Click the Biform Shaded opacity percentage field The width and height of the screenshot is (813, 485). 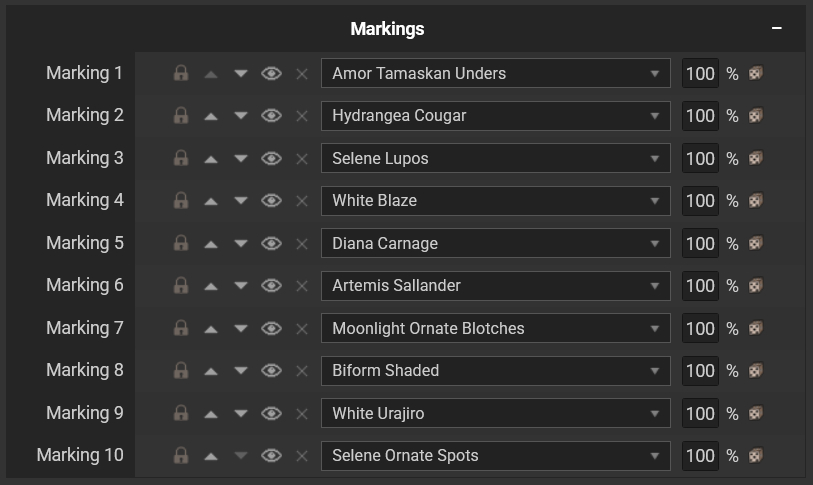[700, 371]
